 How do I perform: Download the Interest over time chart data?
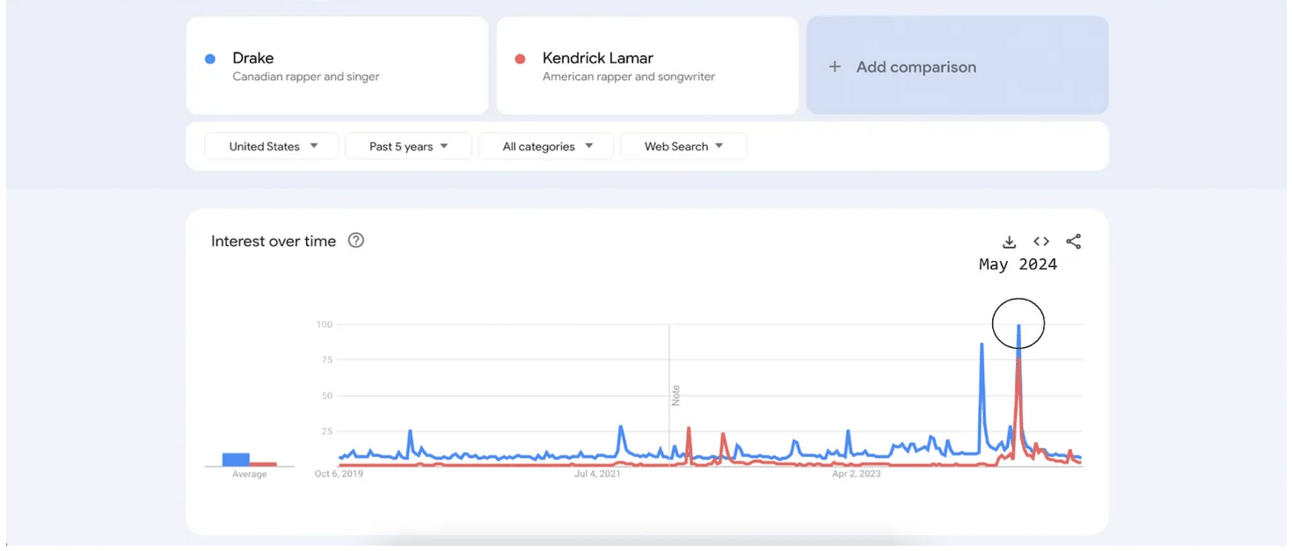point(1009,242)
